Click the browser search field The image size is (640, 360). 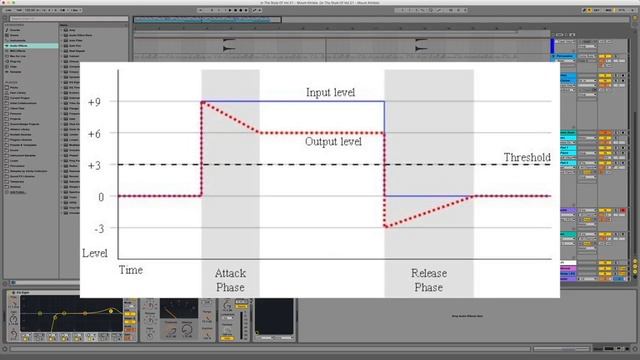(69, 18)
